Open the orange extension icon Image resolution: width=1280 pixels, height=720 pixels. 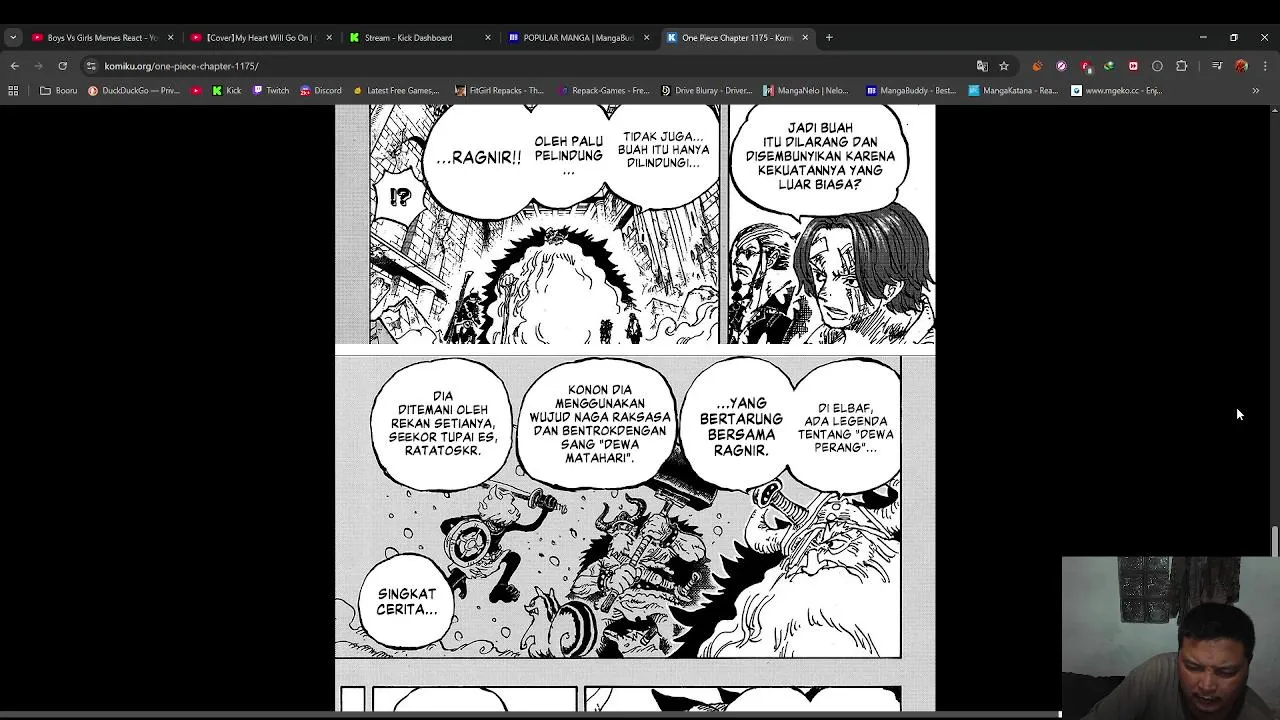[1037, 66]
